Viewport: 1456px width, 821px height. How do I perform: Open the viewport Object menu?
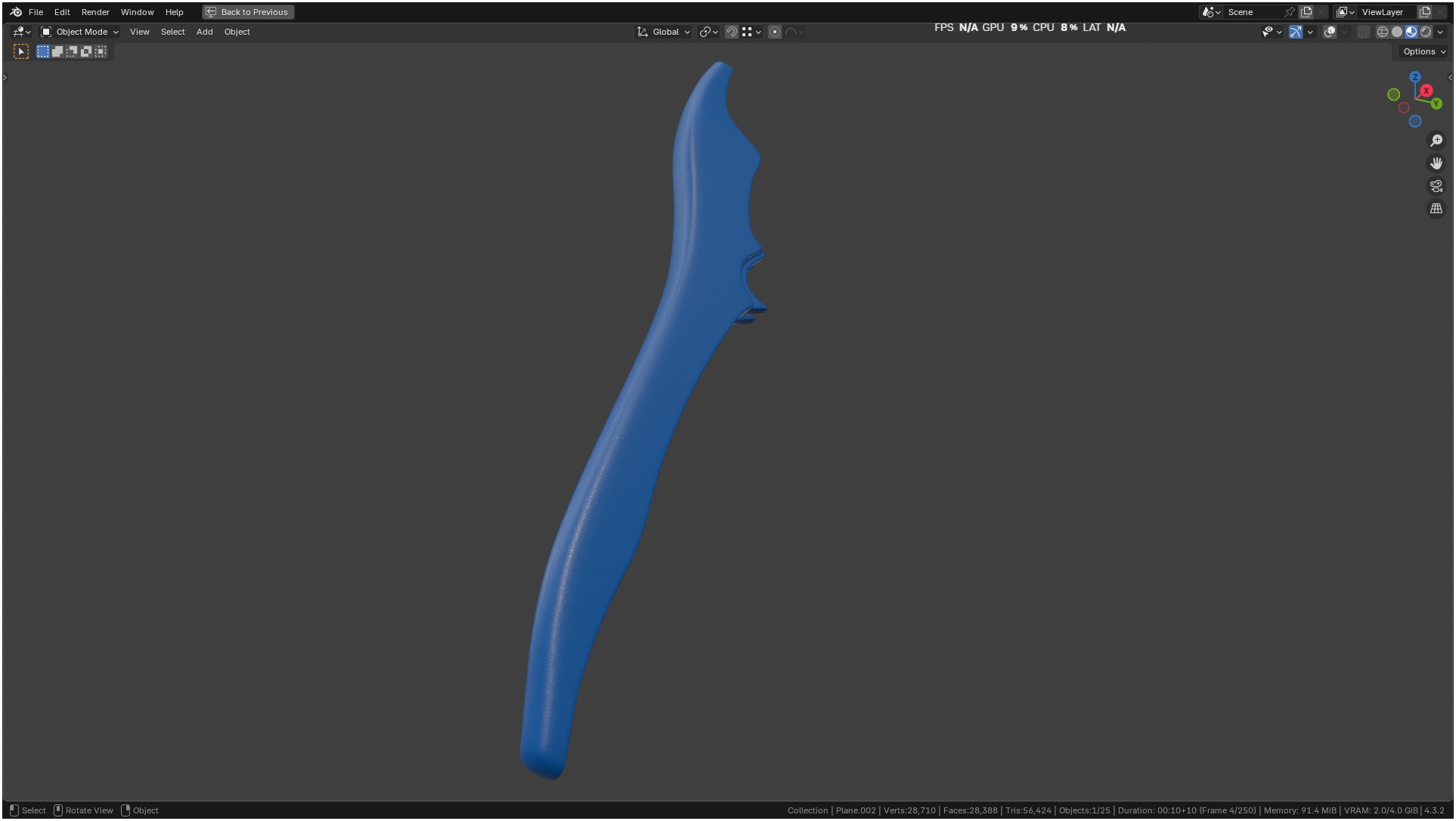click(x=237, y=32)
